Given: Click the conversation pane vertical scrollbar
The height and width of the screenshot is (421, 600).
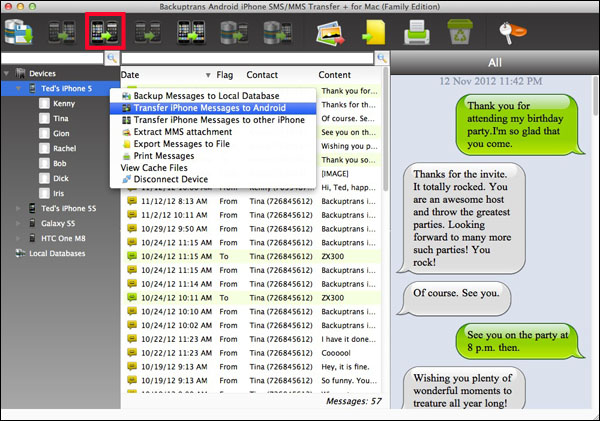Looking at the screenshot, I should [x=595, y=96].
